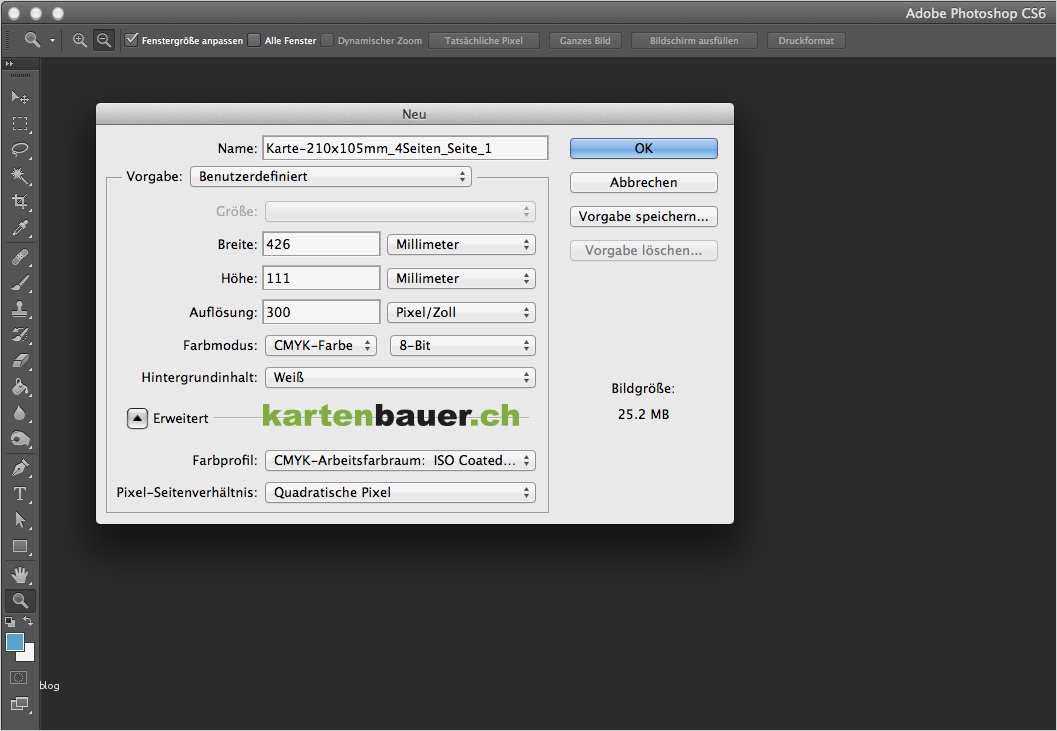1057x731 pixels.
Task: Select the History Brush tool
Action: click(20, 335)
